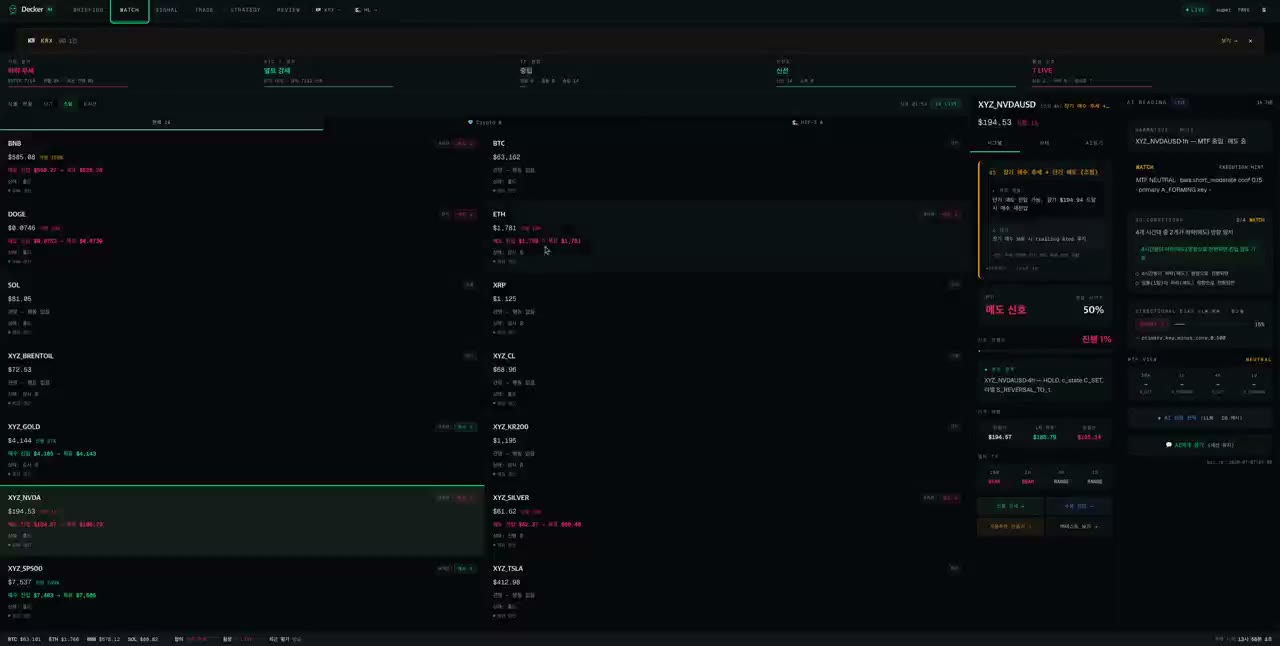The height and width of the screenshot is (646, 1280).
Task: Click BTC price in bottom status bar
Action: point(24,639)
